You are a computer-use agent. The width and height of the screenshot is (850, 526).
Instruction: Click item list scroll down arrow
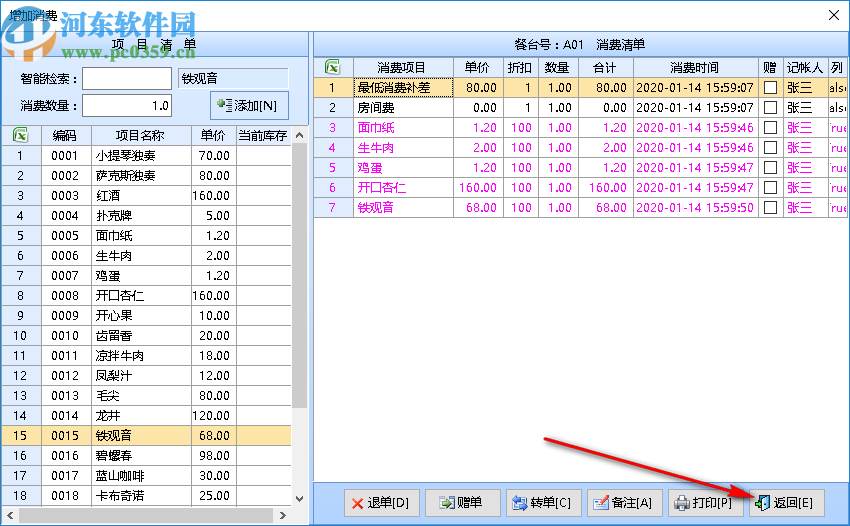299,499
